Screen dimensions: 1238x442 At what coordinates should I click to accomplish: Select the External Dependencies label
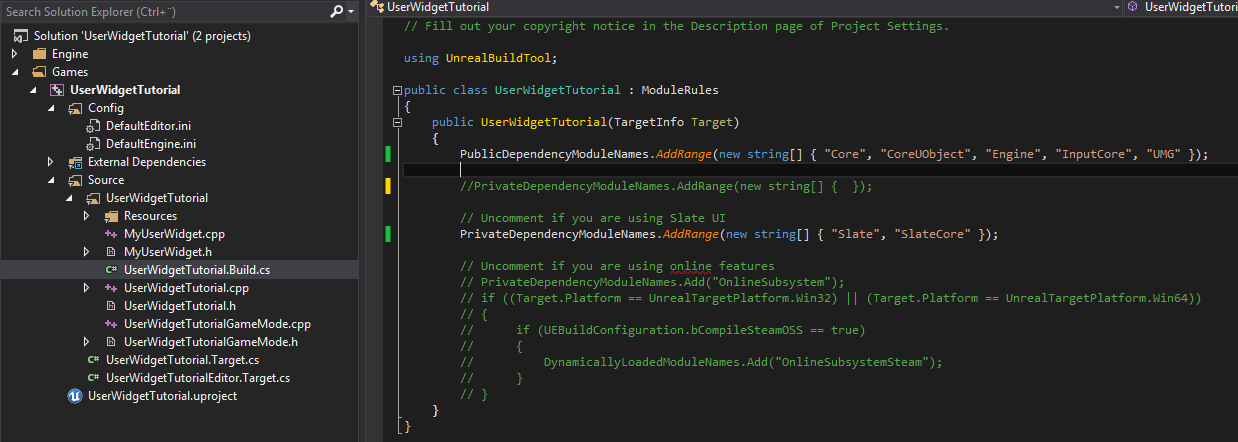click(x=147, y=162)
